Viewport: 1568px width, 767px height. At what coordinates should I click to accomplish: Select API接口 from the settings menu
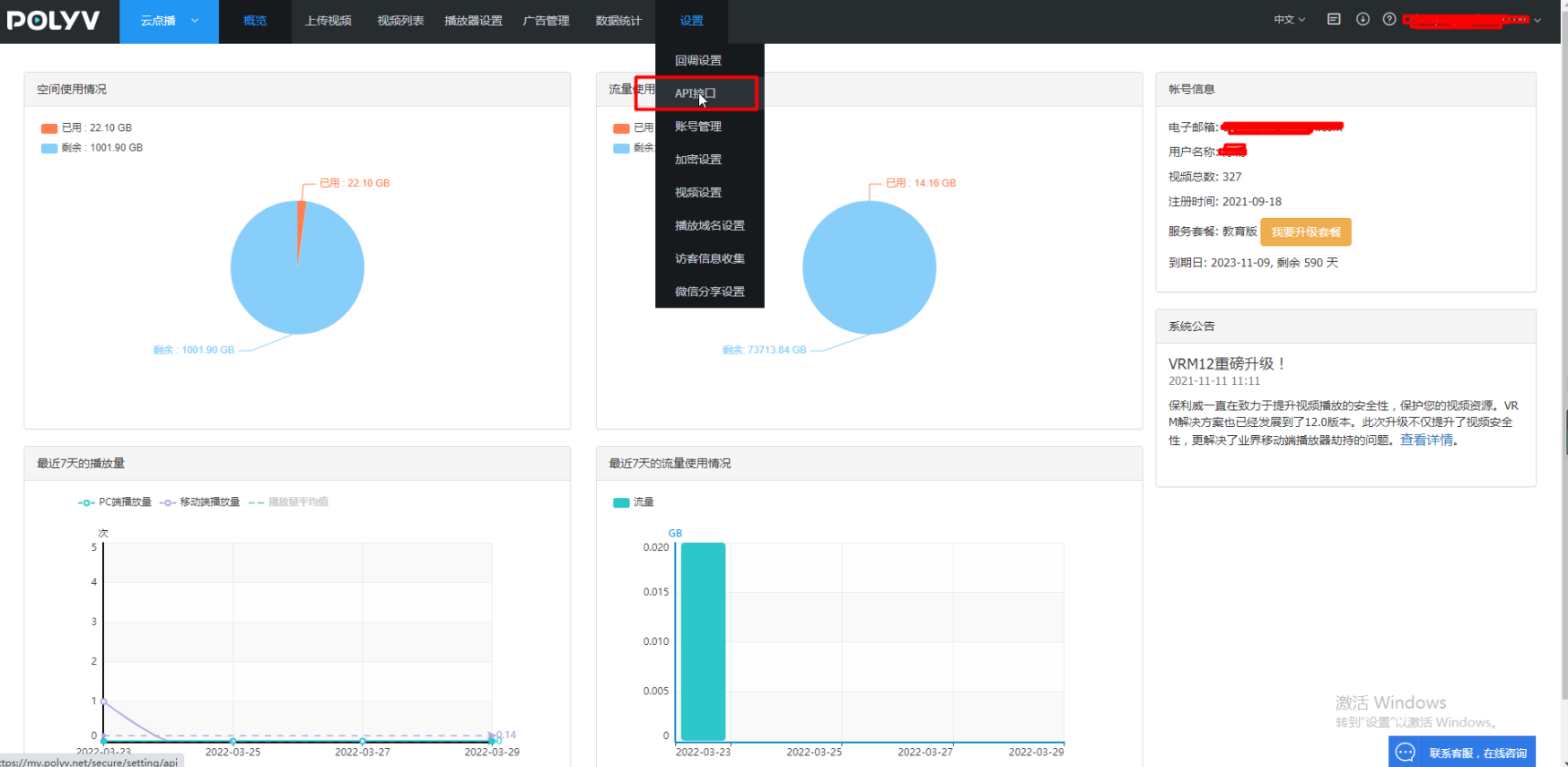[696, 93]
